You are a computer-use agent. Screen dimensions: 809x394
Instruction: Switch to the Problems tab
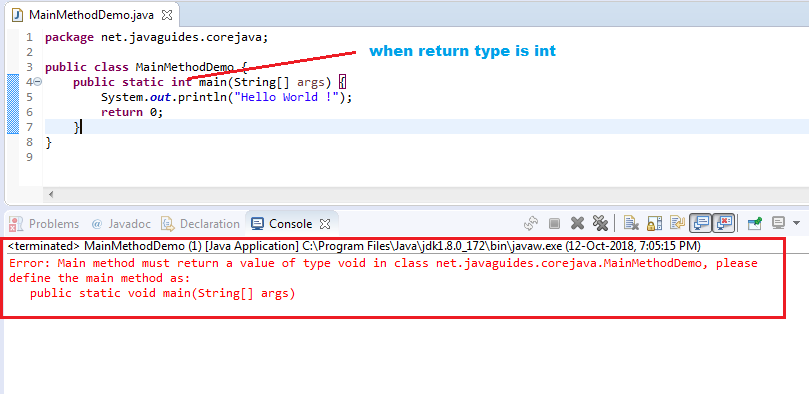click(44, 224)
